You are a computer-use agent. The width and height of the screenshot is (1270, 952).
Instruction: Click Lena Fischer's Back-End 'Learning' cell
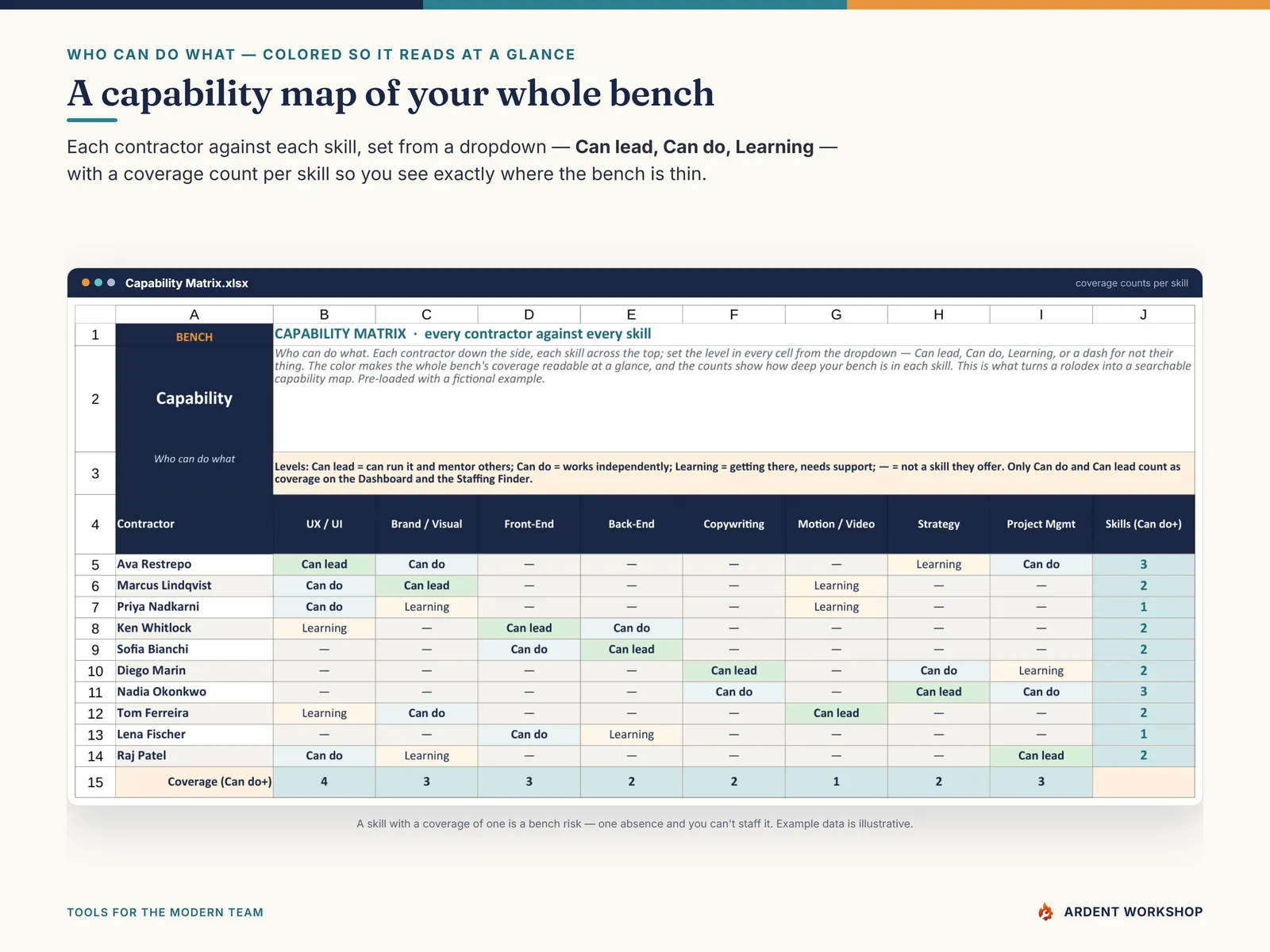click(x=632, y=735)
